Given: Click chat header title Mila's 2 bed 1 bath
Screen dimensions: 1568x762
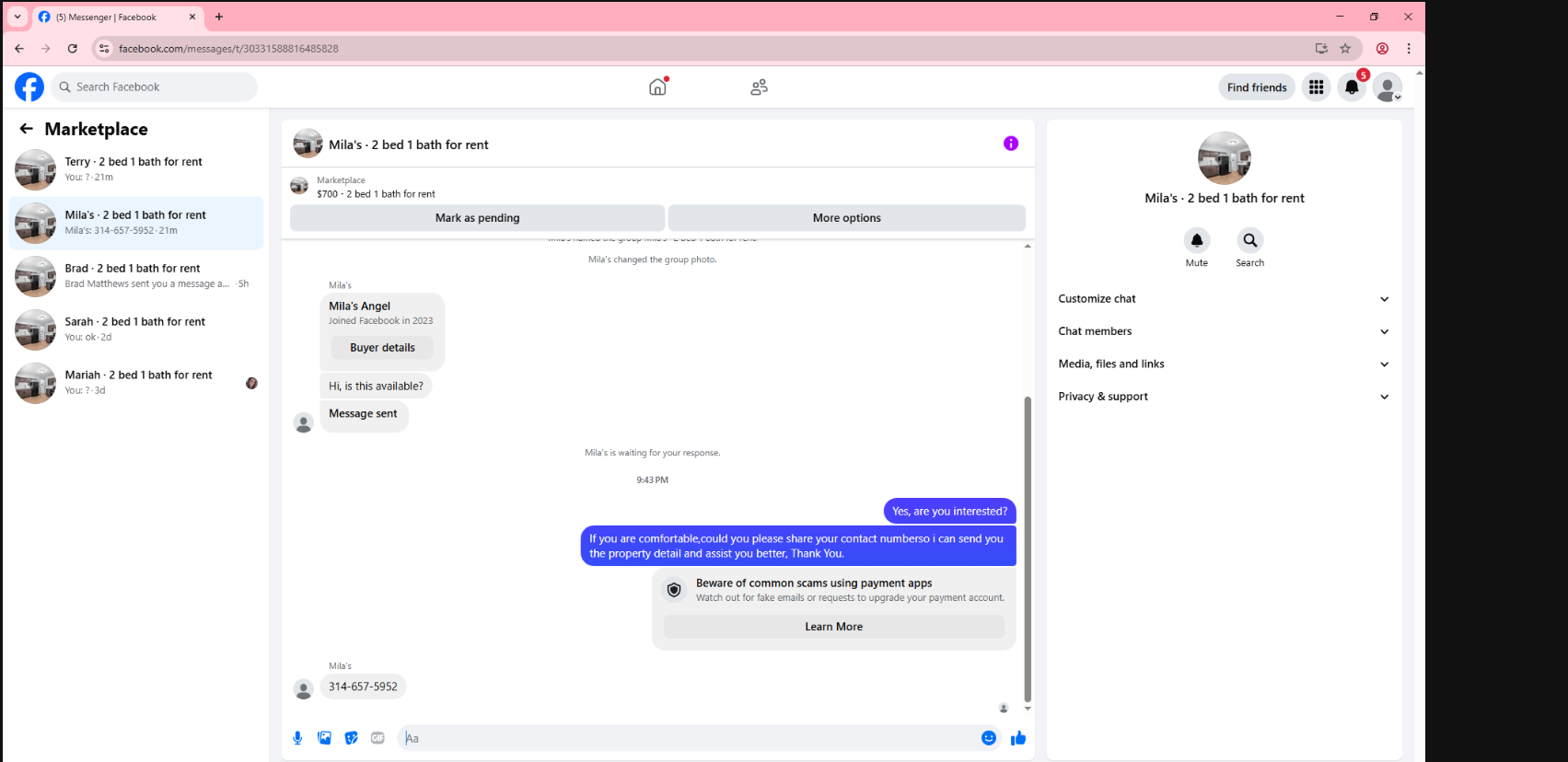Looking at the screenshot, I should [409, 144].
